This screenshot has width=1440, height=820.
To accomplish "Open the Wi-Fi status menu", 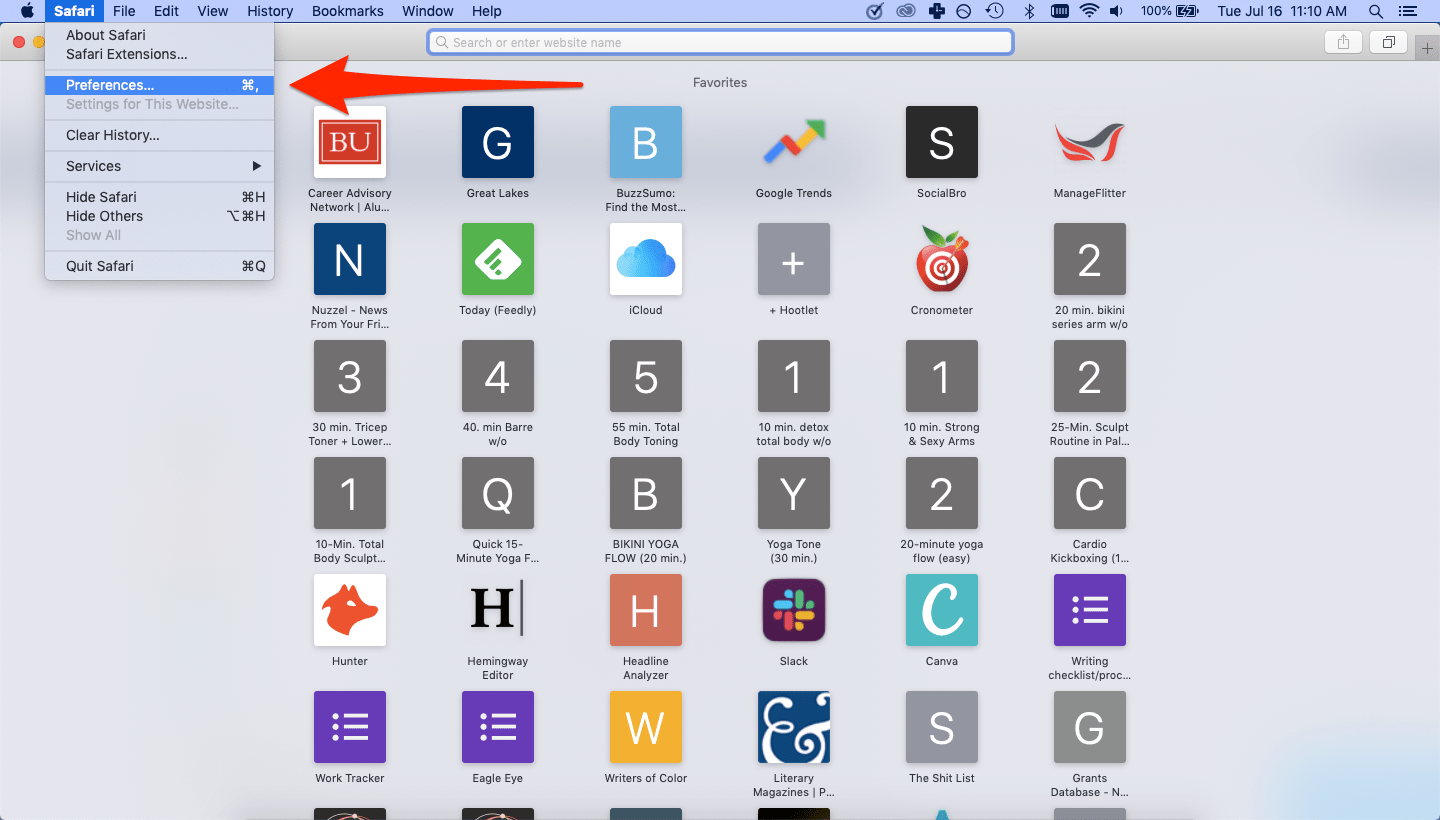I will [x=1089, y=11].
